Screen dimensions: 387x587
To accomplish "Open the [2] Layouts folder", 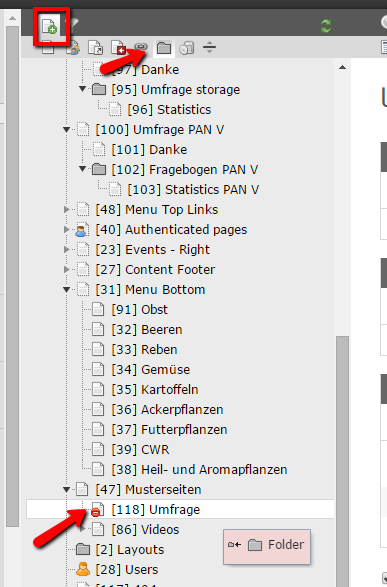I will pos(129,550).
